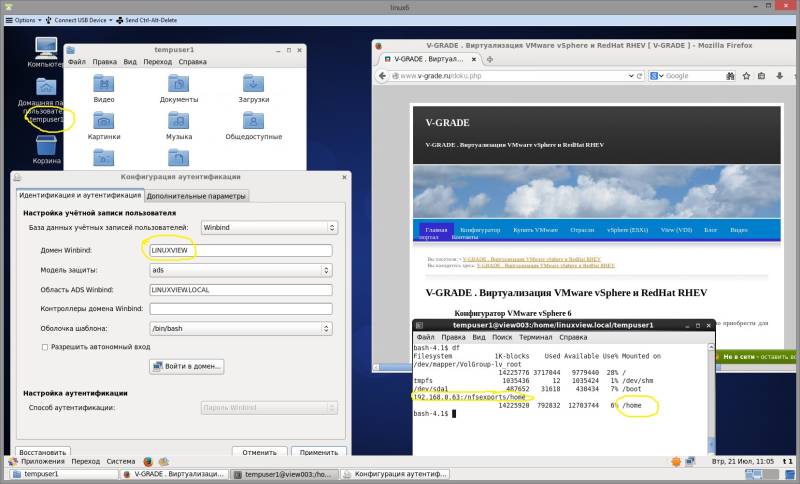Click Отменить button in authentication dialog
This screenshot has height=484, width=800.
[259, 451]
